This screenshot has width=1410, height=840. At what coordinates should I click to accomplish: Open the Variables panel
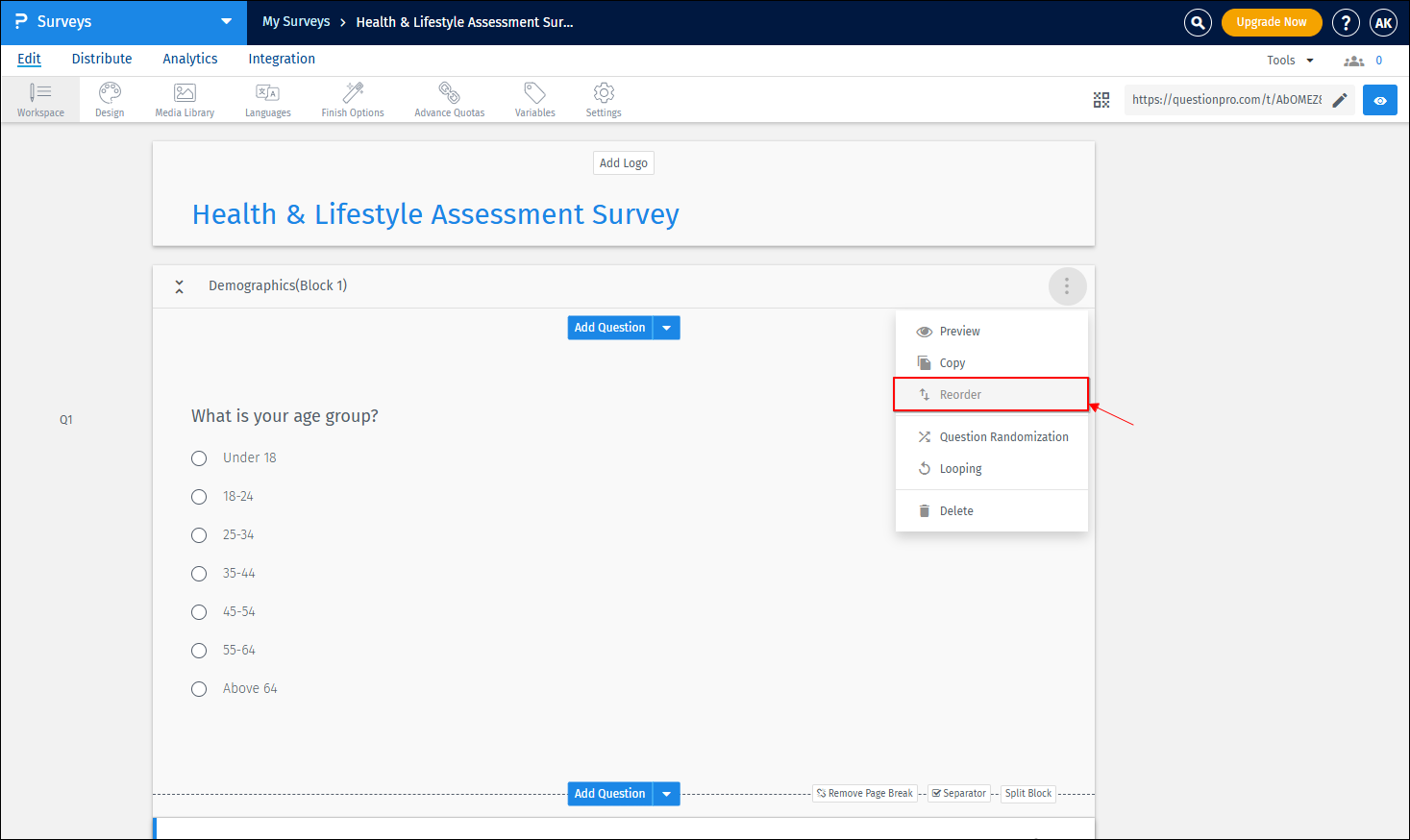click(x=534, y=99)
